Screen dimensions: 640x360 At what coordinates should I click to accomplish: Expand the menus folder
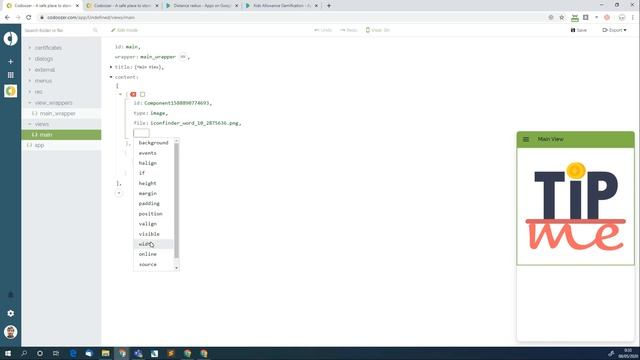(30, 81)
